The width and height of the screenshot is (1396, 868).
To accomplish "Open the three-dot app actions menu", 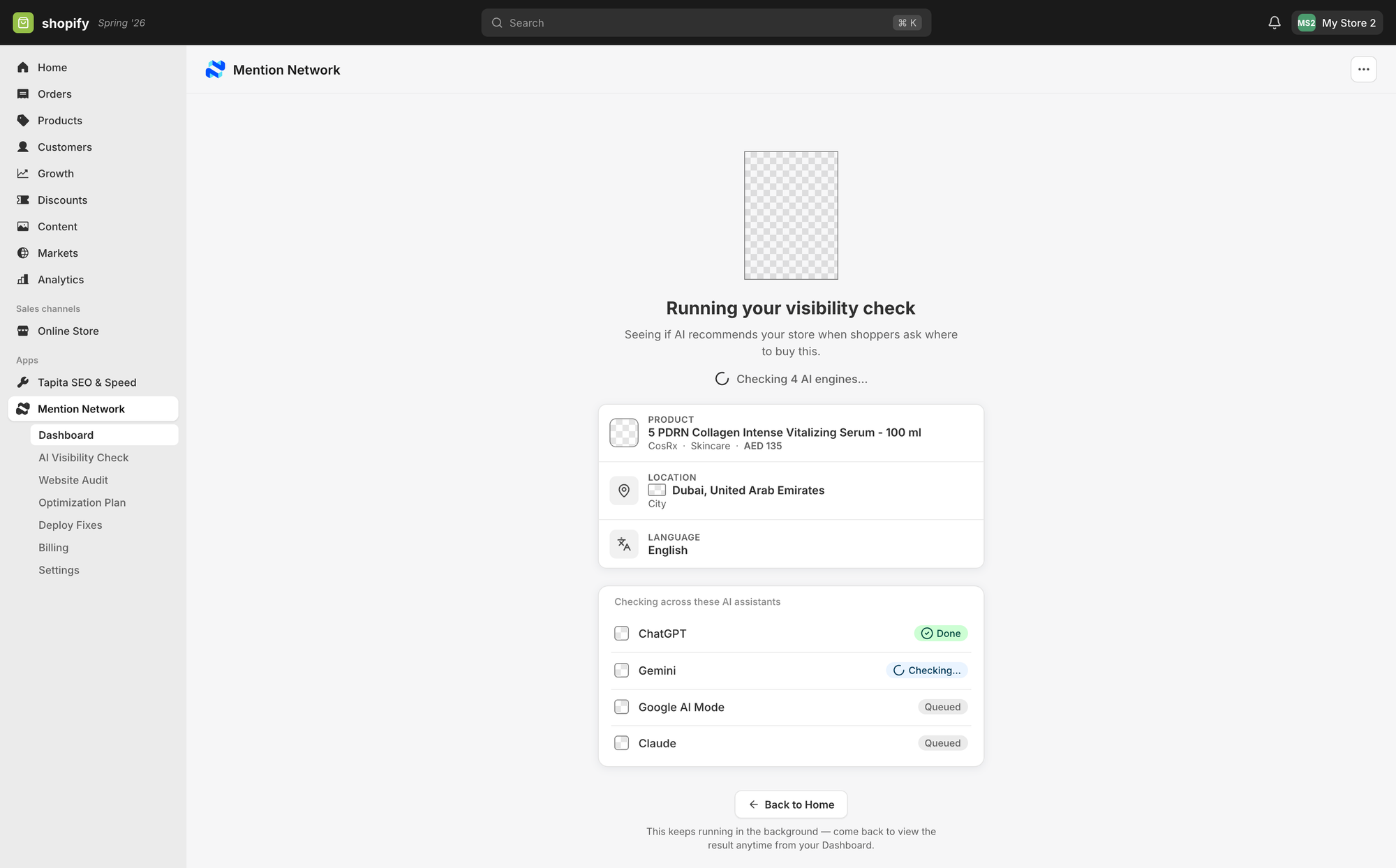I will (x=1363, y=70).
